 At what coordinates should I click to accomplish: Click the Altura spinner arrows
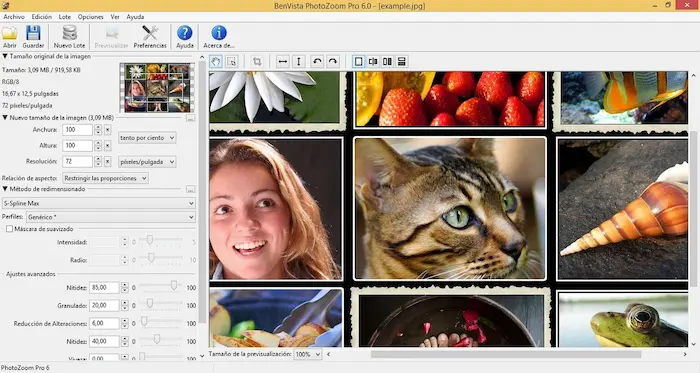[98, 146]
